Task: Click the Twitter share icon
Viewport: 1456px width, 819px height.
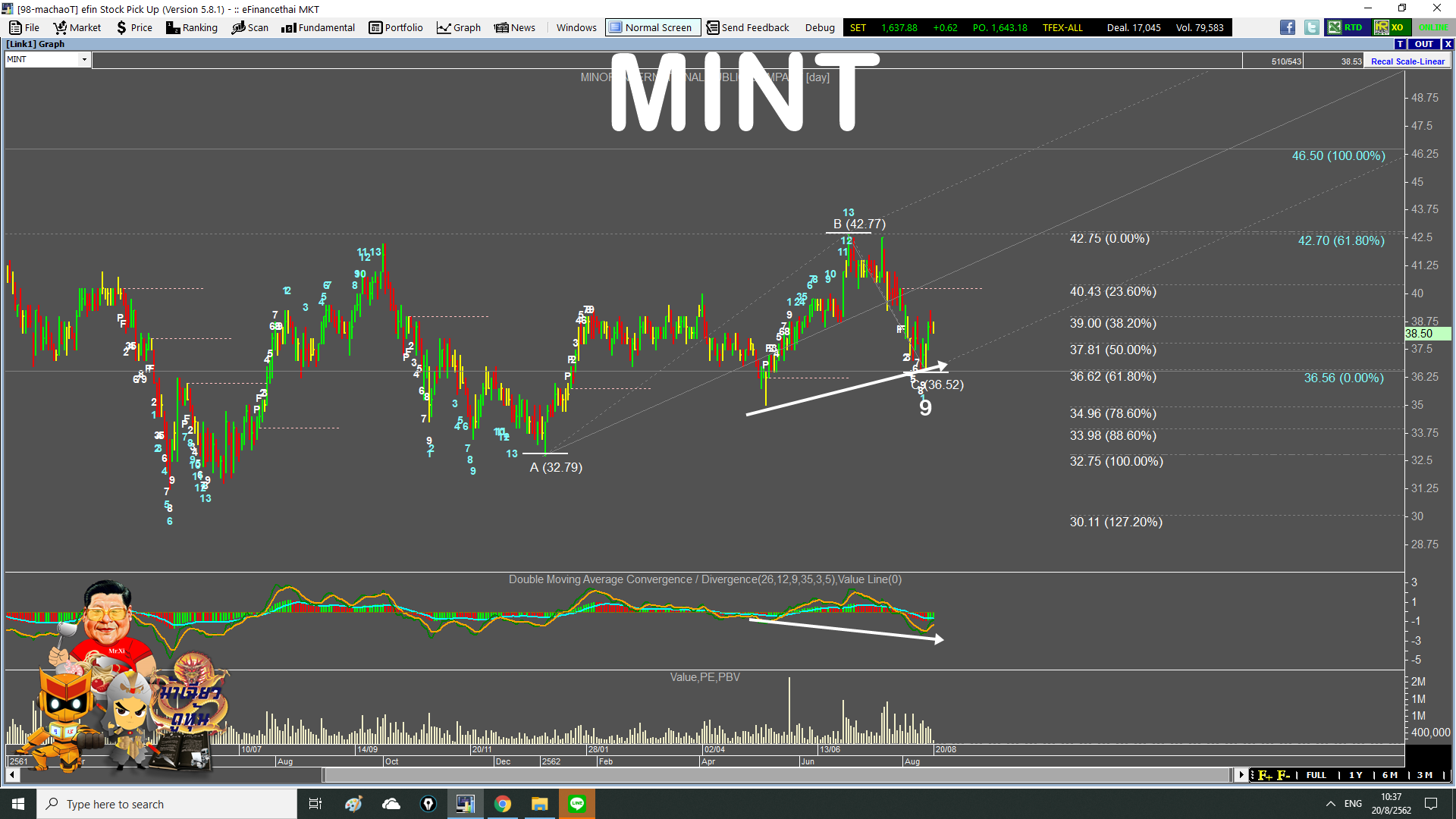Action: pos(1311,27)
